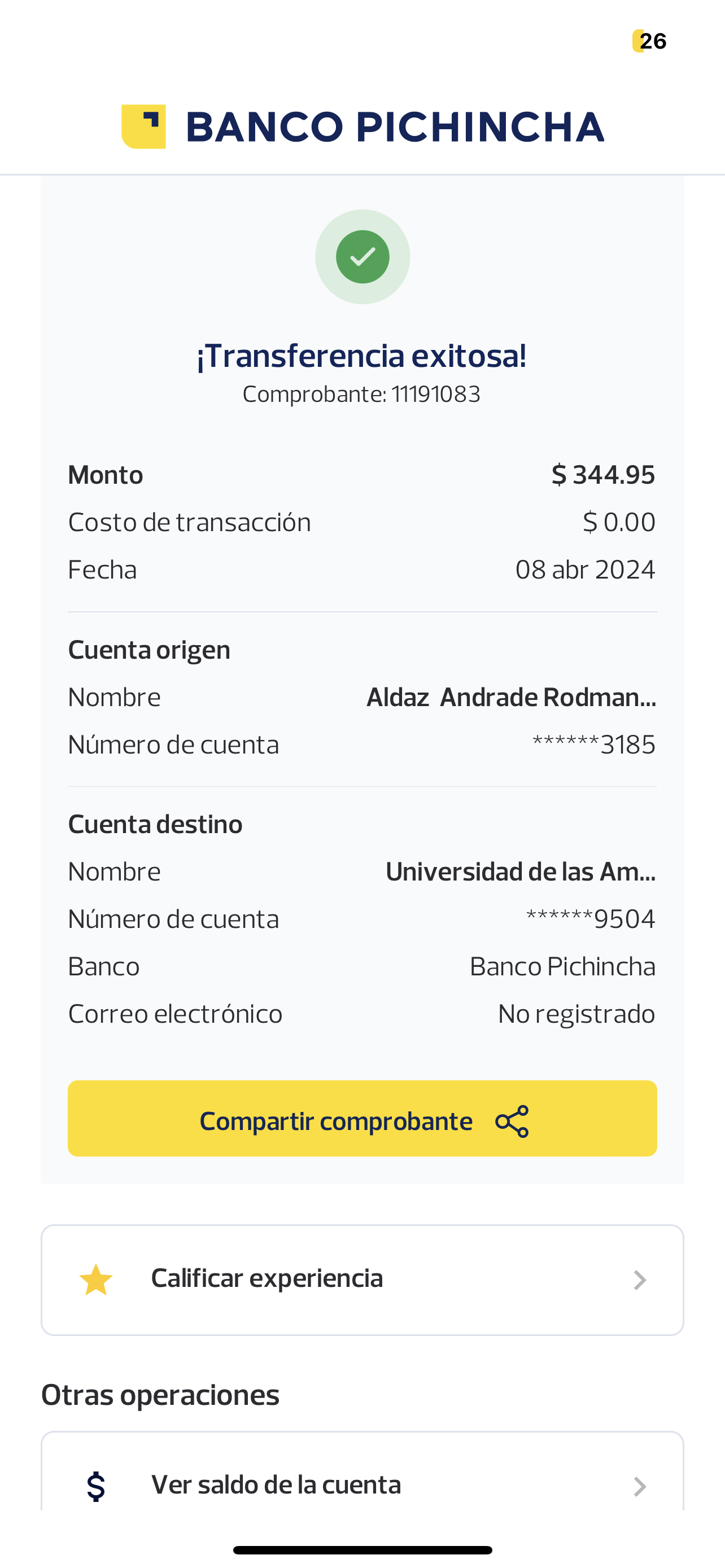This screenshot has width=725, height=1568.
Task: Tap the green success checkmark icon
Action: pos(363,257)
